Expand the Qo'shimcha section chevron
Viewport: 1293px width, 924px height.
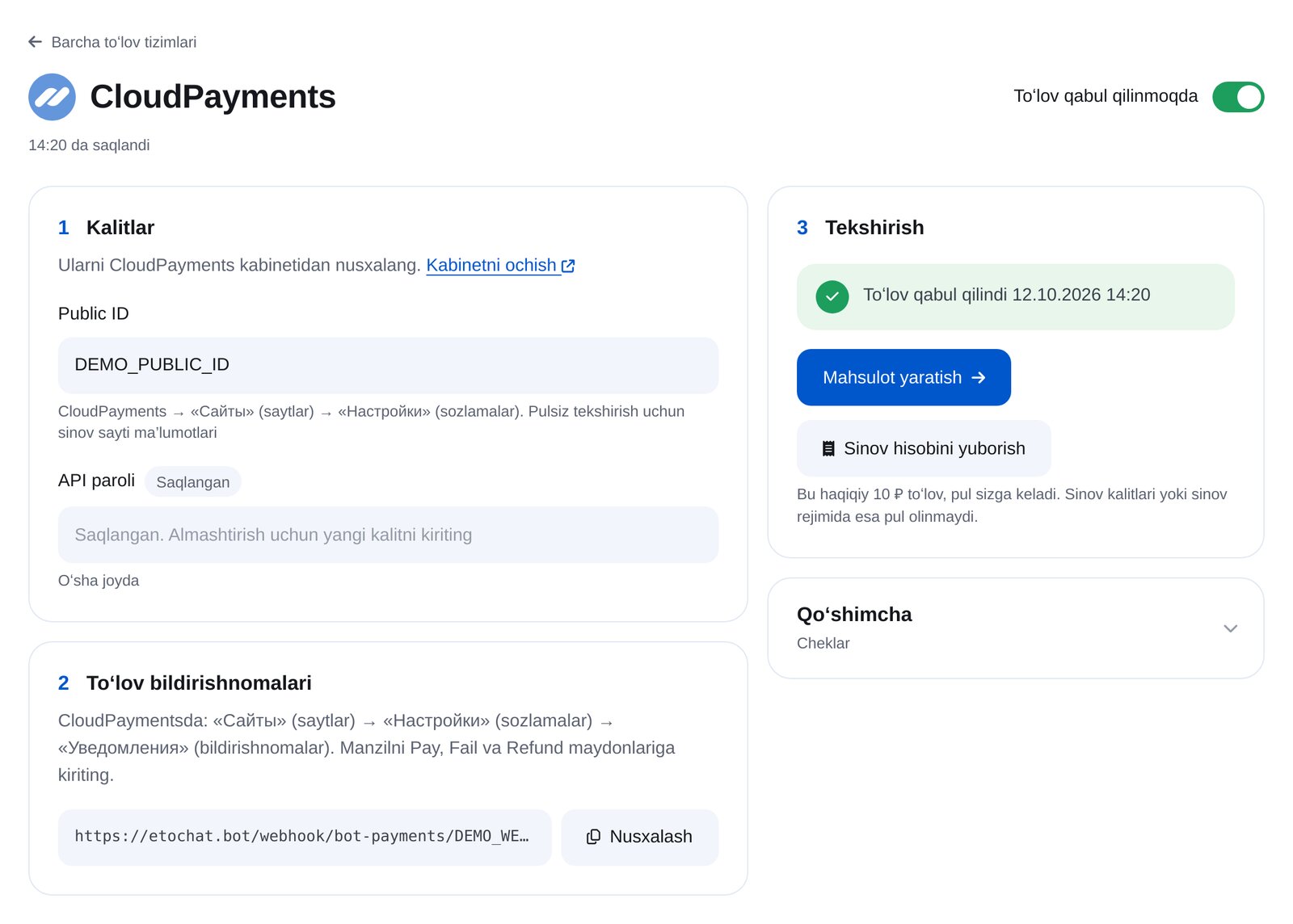[x=1230, y=628]
